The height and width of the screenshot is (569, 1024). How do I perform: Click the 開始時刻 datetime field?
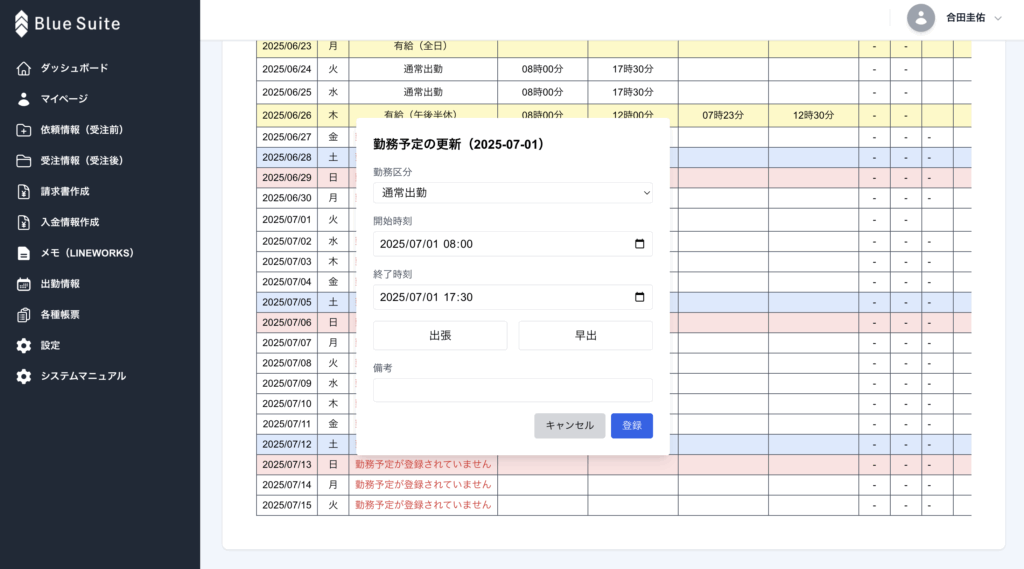(x=513, y=244)
